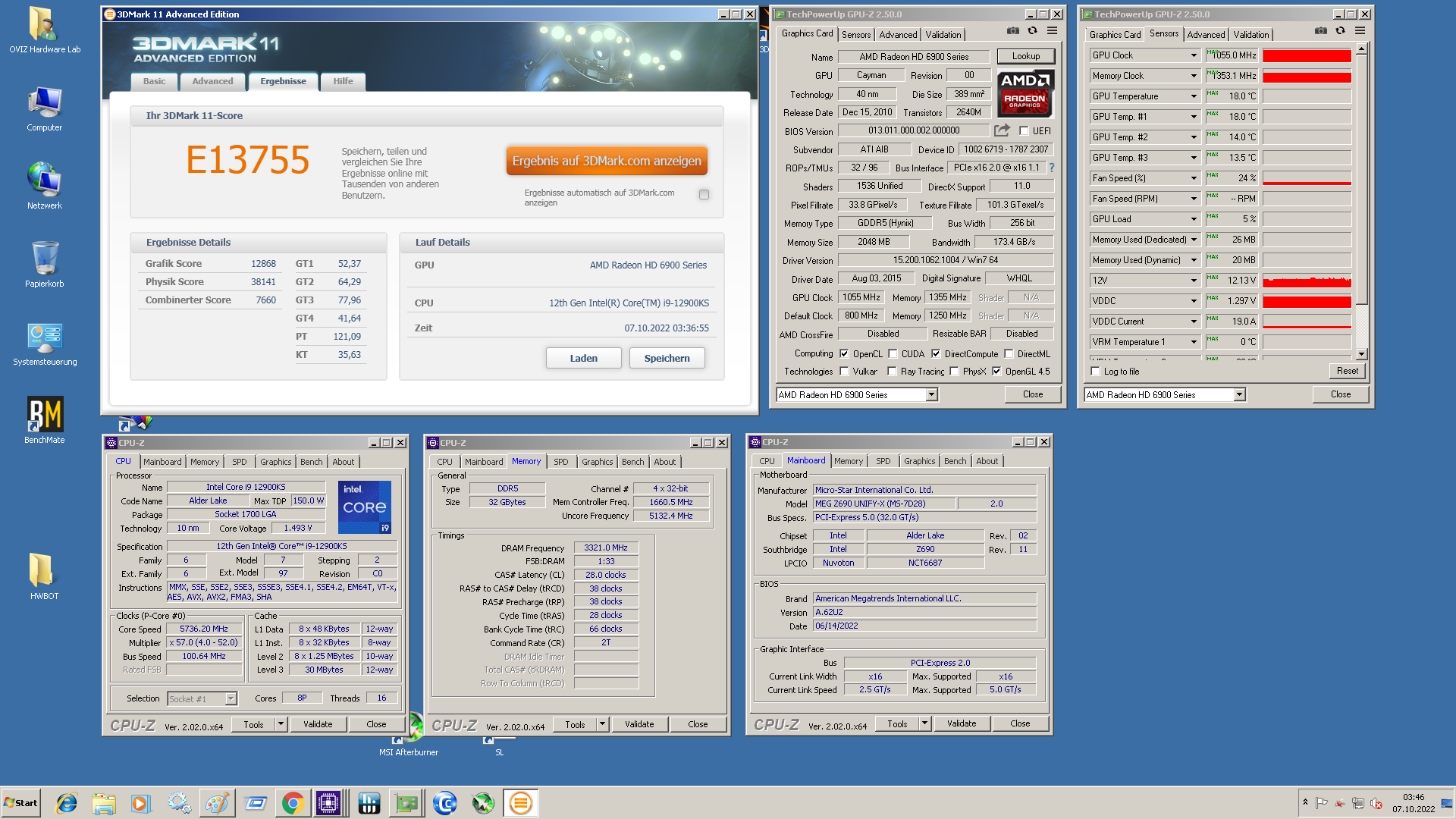
Task: Open hamburger menu in left GPU-Z window
Action: pos(1052,31)
